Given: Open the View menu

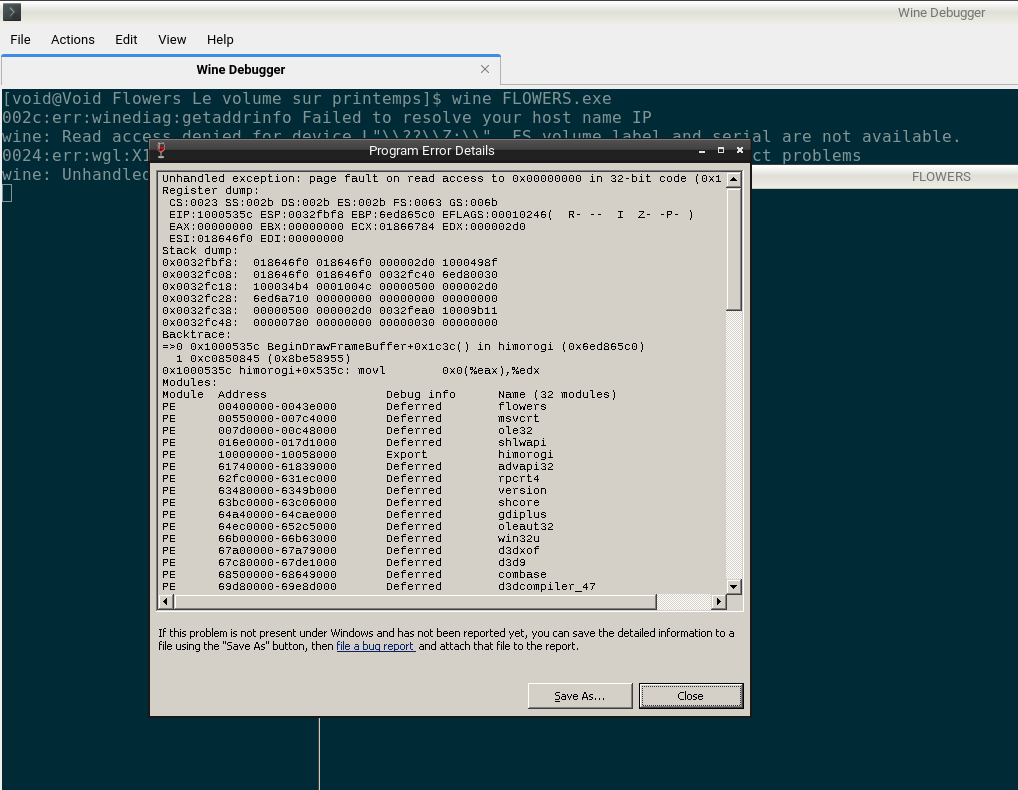Looking at the screenshot, I should click(172, 39).
